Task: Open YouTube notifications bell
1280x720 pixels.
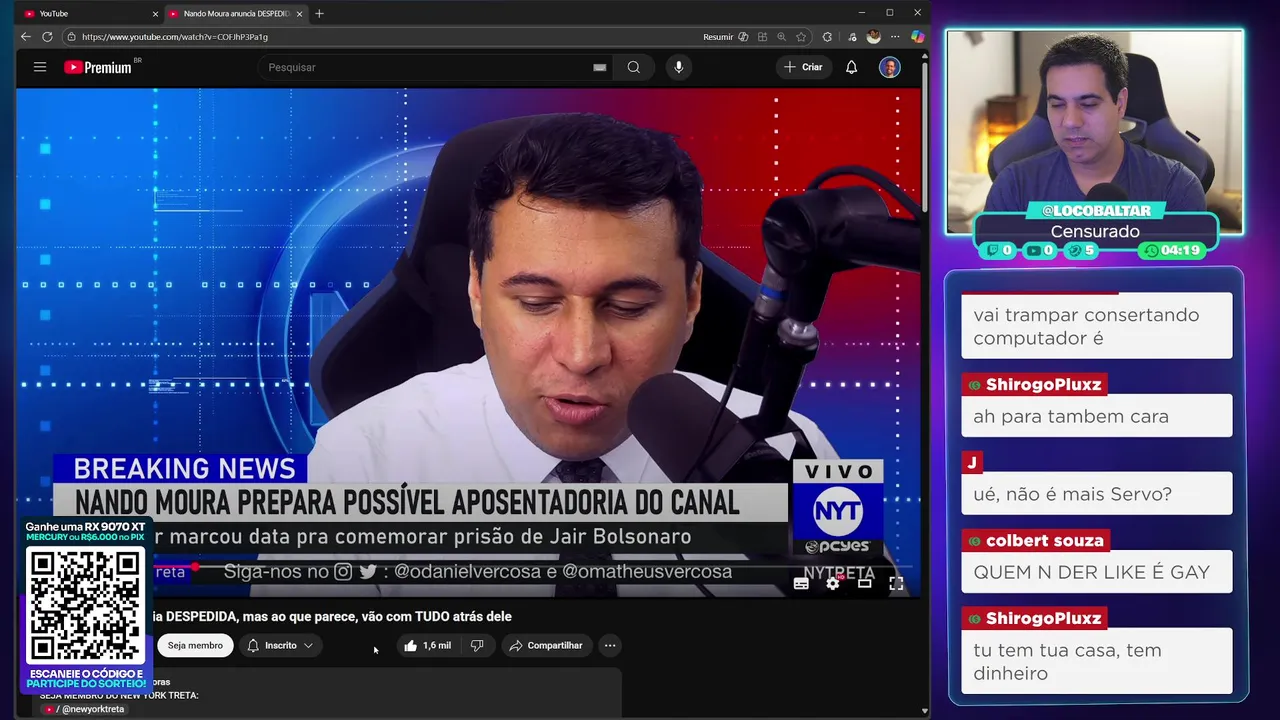Action: tap(851, 67)
